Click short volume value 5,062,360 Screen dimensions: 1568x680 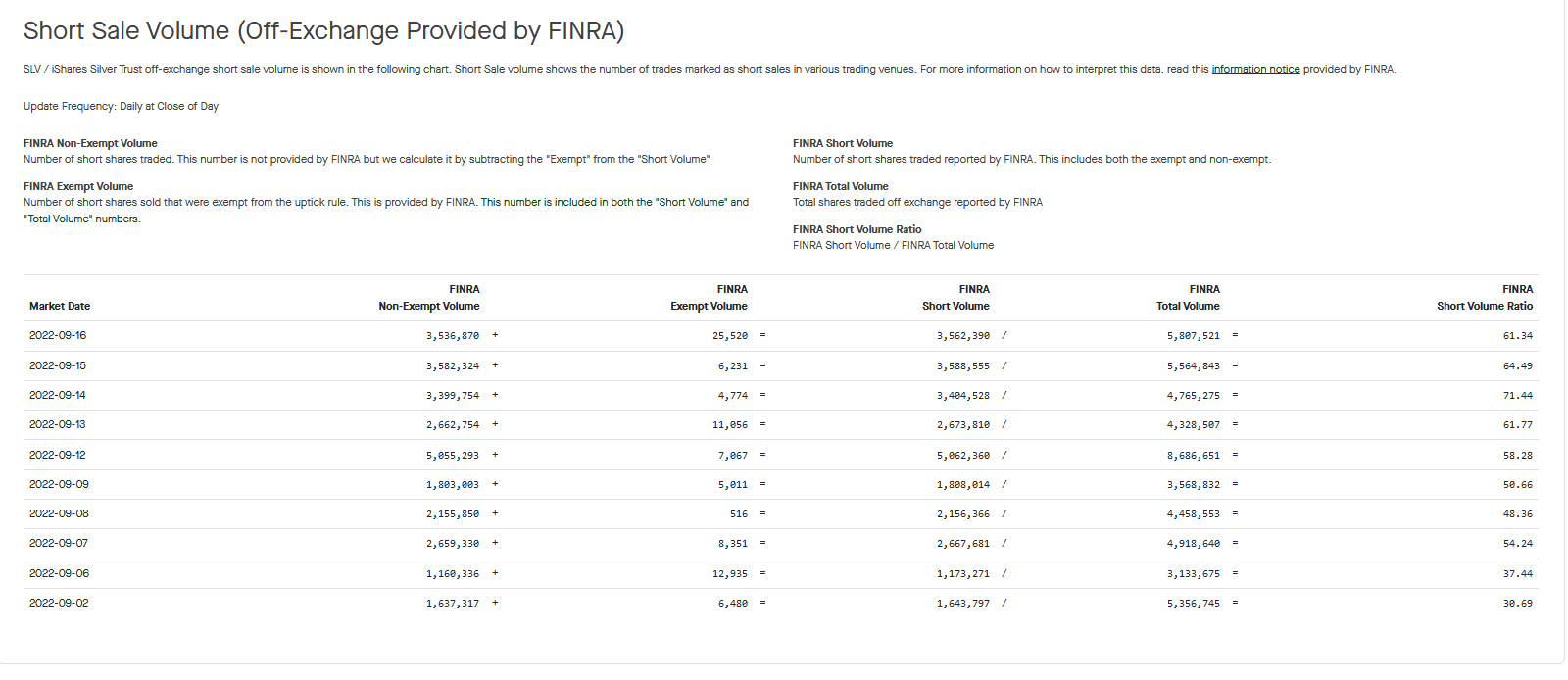(x=963, y=456)
